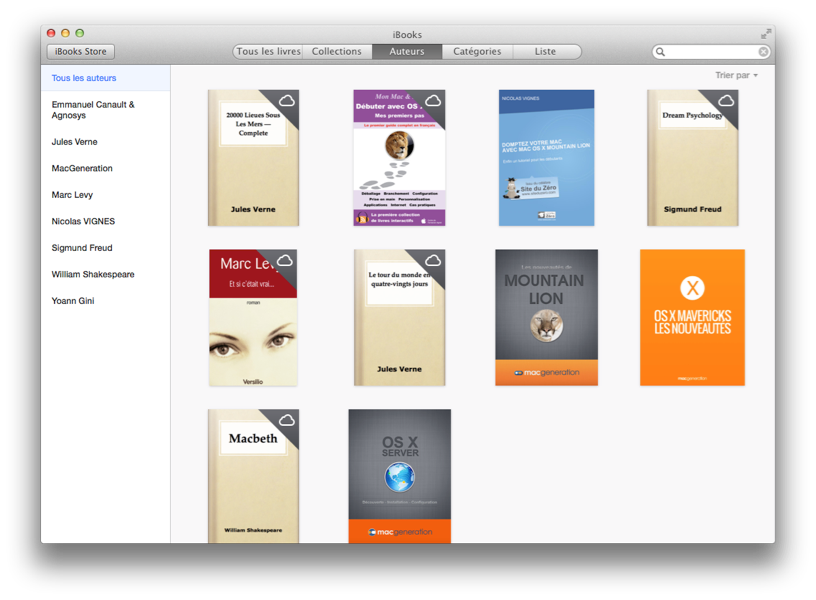816x600 pixels.
Task: Click cloud download icon on Débuter avec OS
Action: click(433, 100)
